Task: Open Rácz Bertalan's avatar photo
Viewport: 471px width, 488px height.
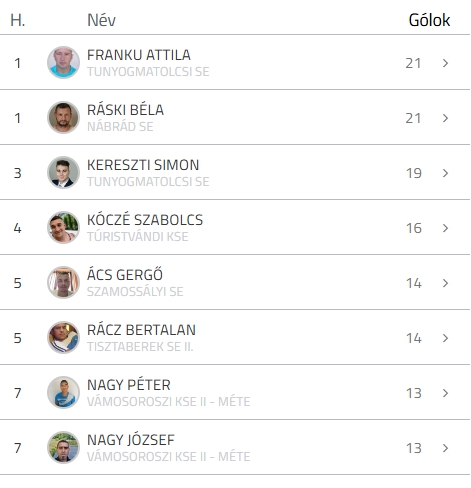Action: click(63, 337)
